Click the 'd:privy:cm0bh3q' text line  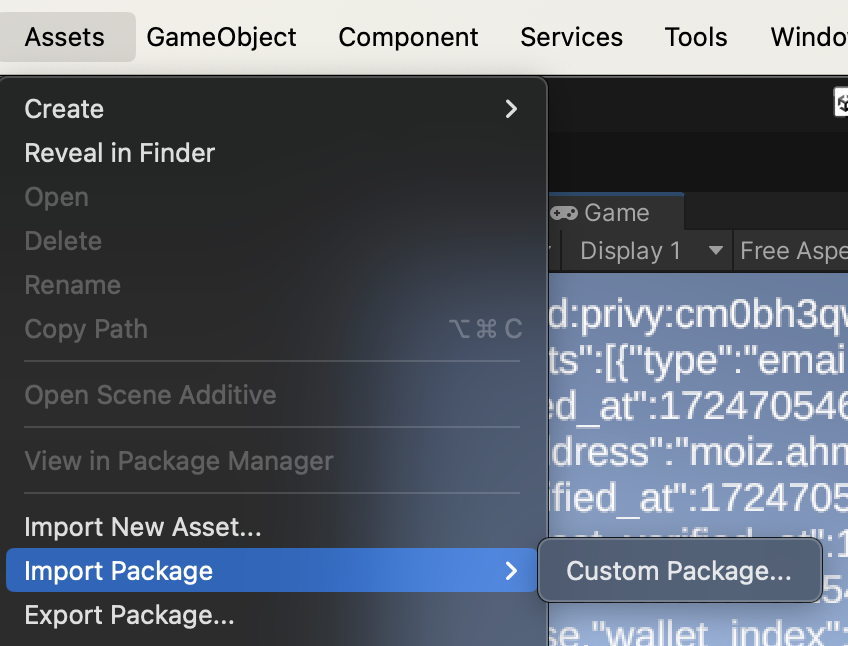click(x=698, y=315)
